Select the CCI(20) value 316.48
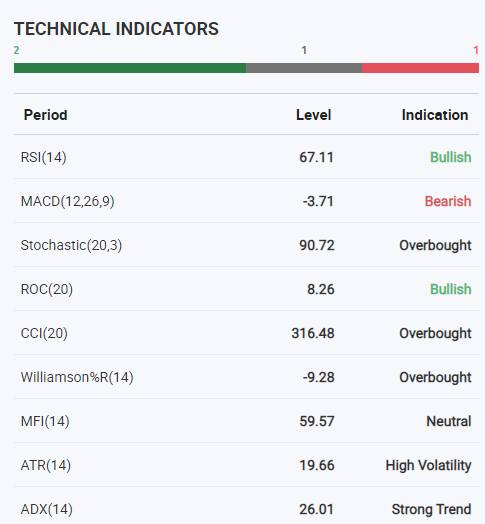 313,333
